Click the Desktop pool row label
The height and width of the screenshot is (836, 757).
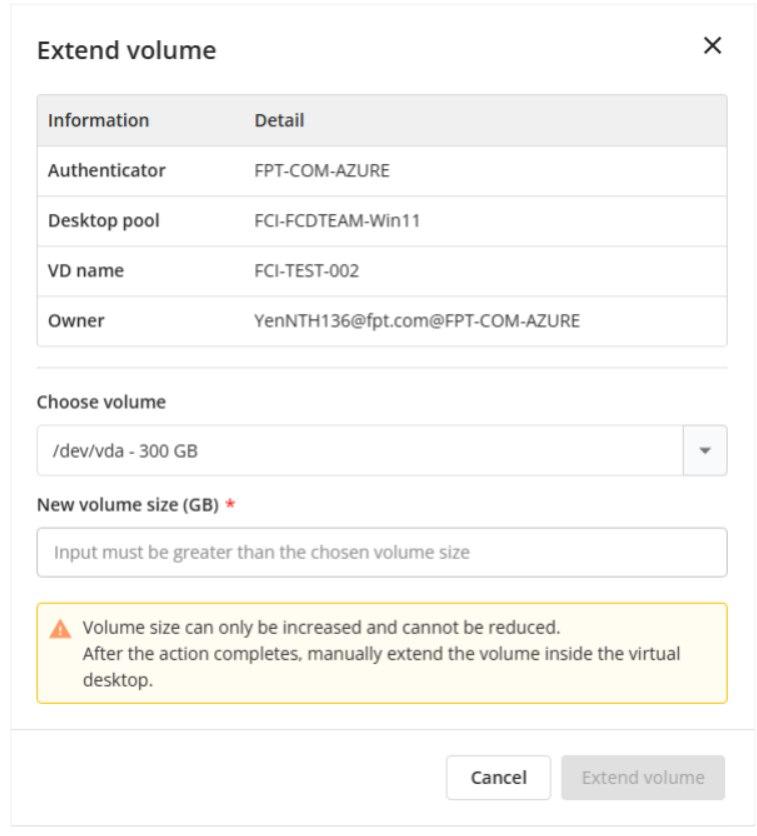(x=103, y=221)
